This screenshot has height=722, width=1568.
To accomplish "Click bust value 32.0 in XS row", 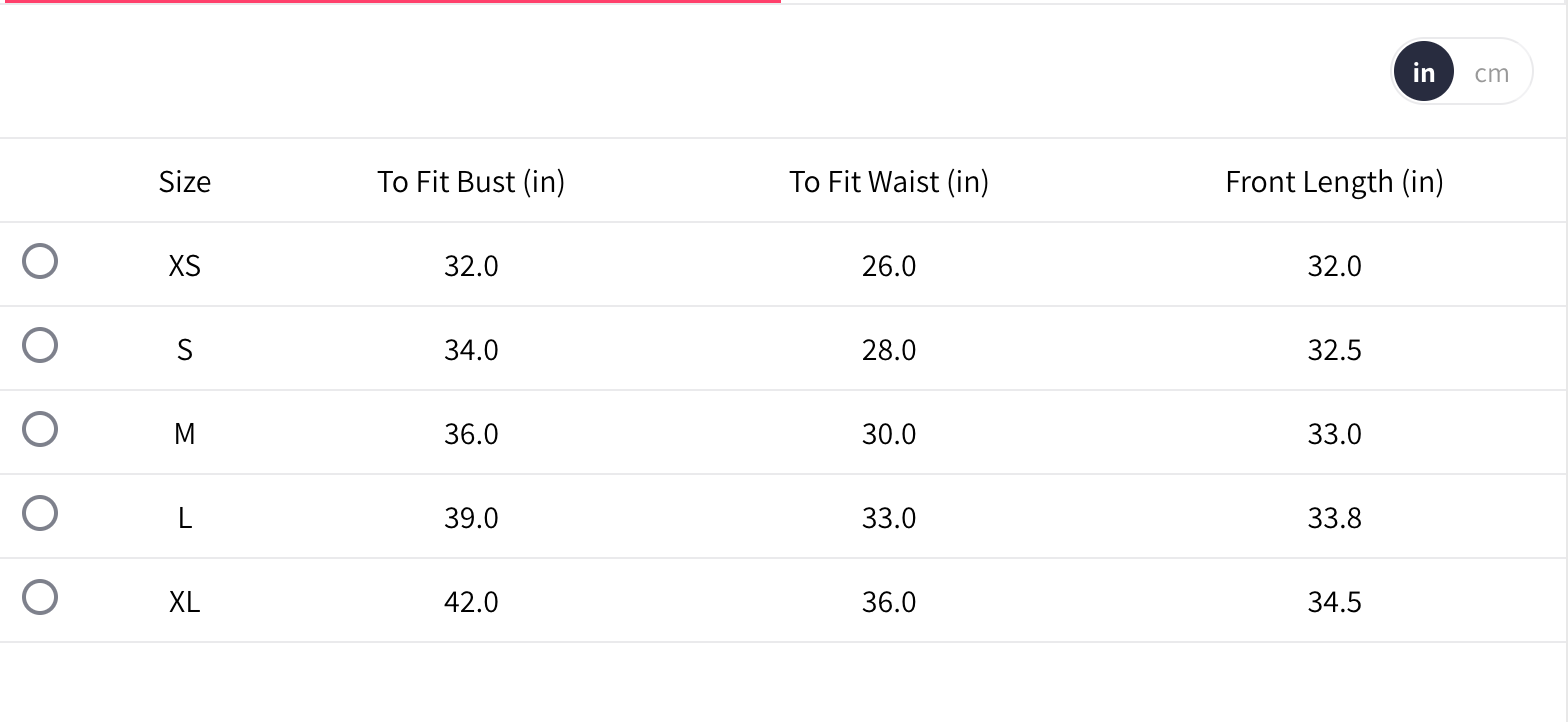I will coord(471,266).
